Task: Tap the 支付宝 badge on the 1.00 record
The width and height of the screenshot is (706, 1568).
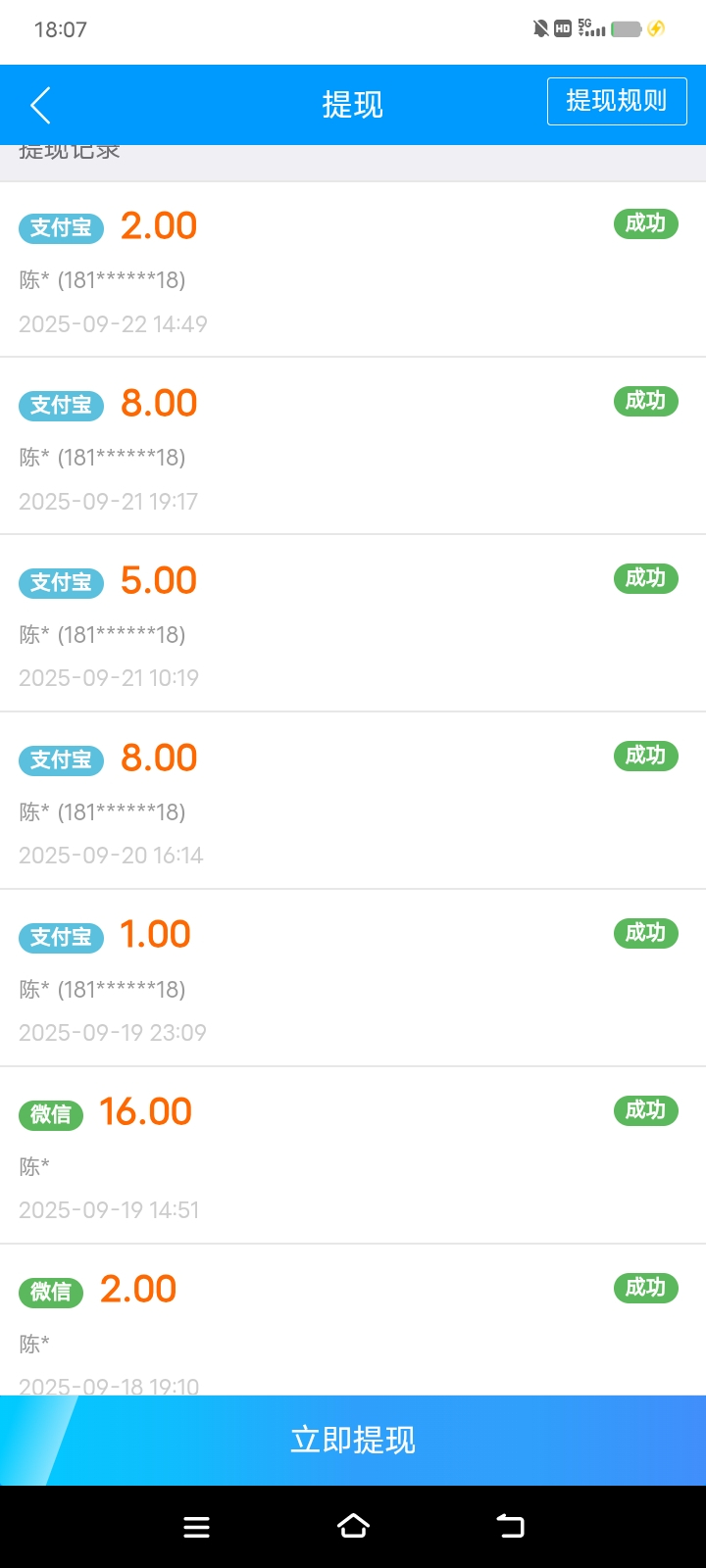Action: coord(61,937)
